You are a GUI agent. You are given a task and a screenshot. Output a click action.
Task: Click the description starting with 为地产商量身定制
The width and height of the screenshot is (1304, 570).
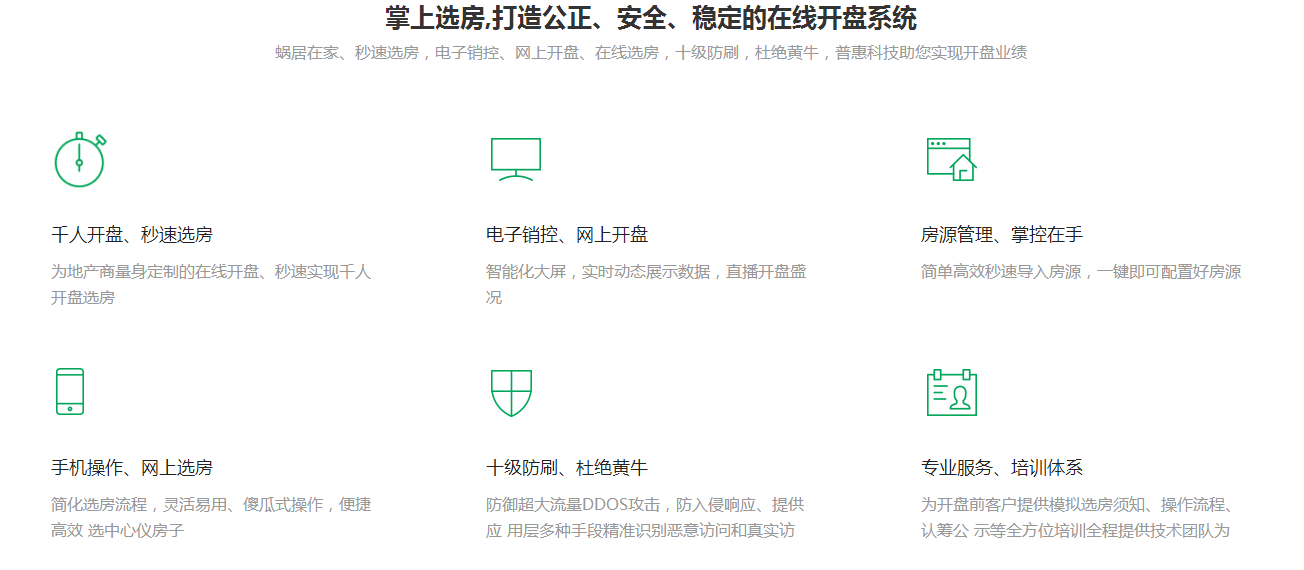(211, 284)
